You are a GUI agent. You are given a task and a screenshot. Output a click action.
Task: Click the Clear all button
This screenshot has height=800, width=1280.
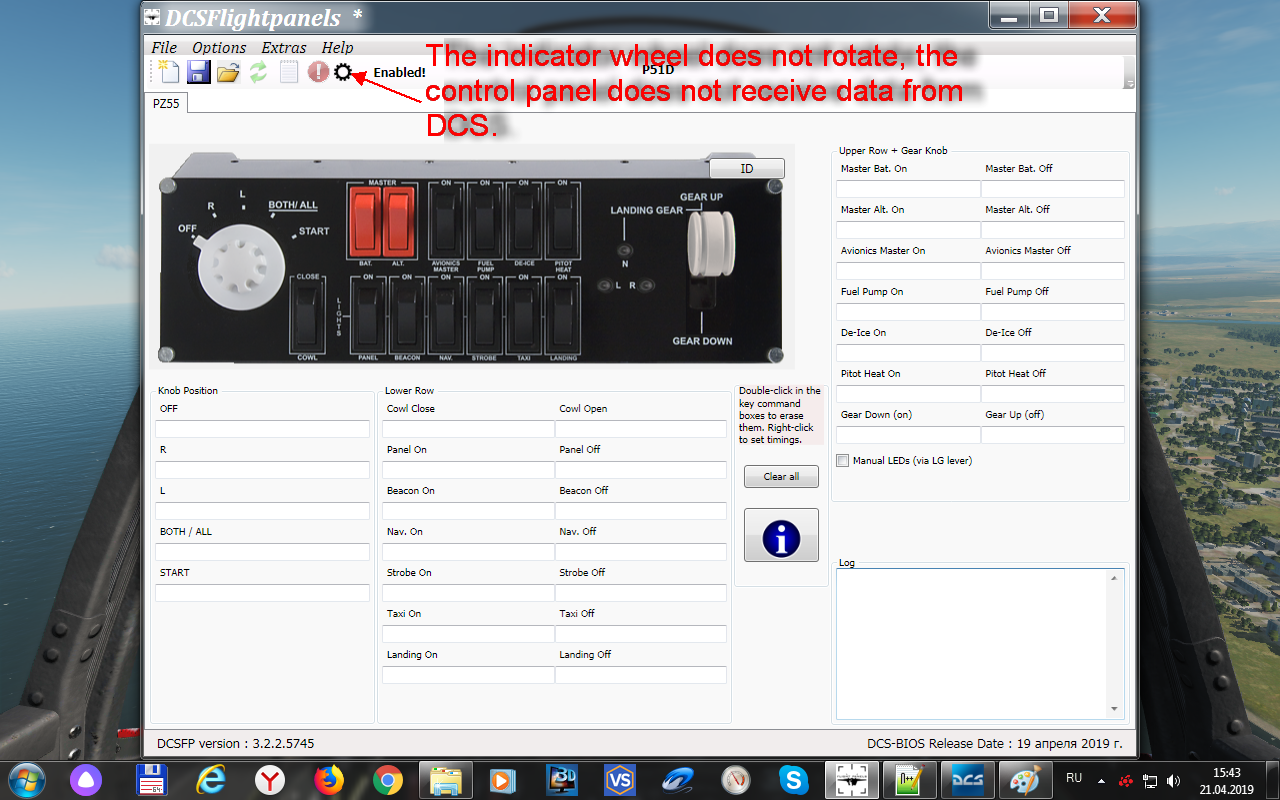click(x=781, y=477)
